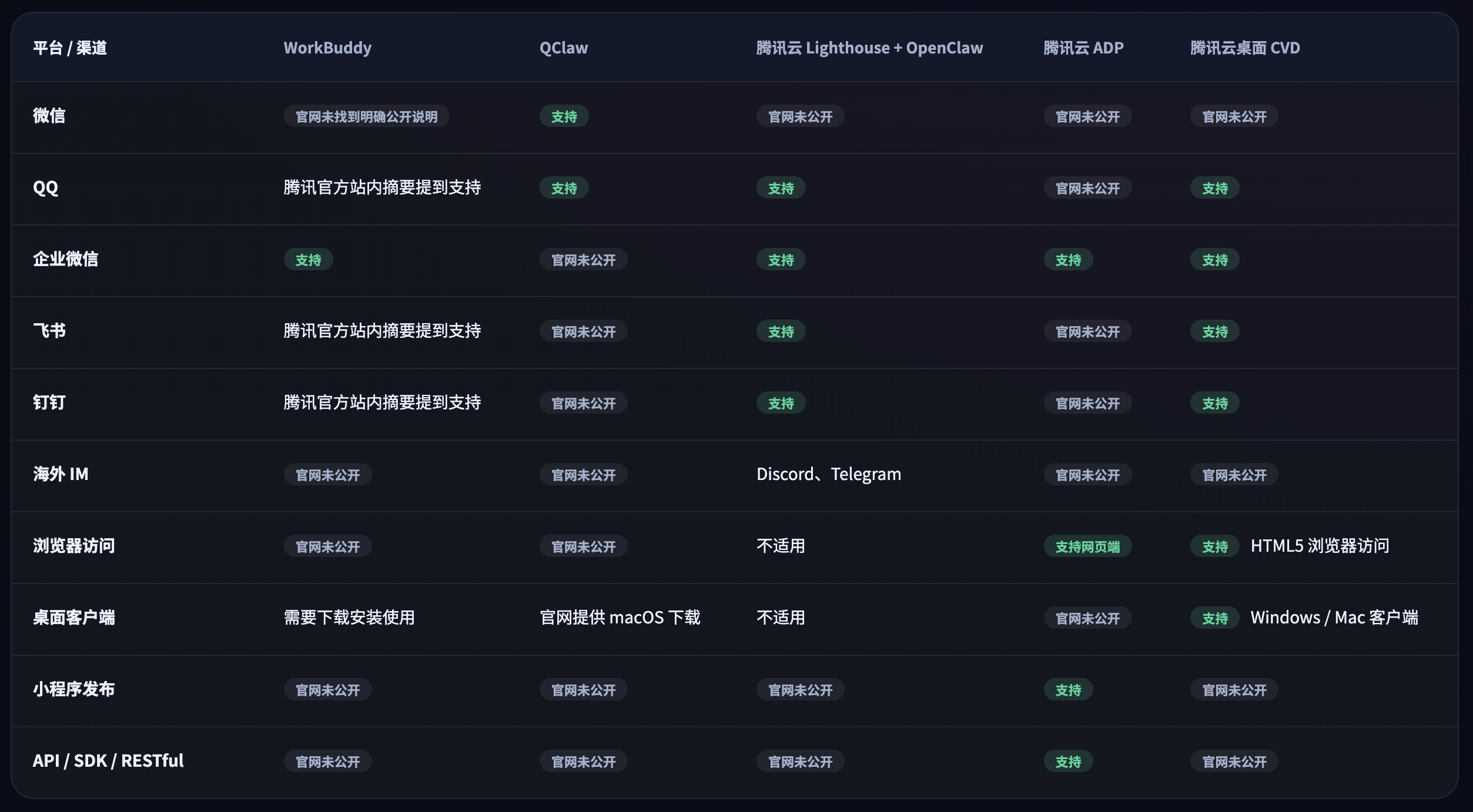
Task: Click the 腾讯云 ADP column header
Action: point(1083,48)
